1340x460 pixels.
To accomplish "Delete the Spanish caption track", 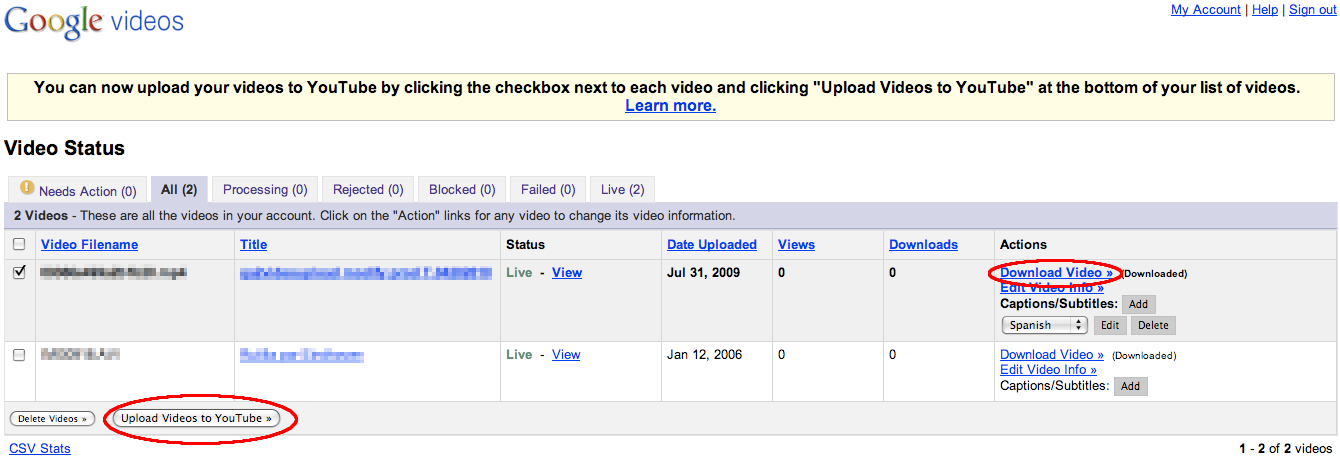I will click(1153, 325).
